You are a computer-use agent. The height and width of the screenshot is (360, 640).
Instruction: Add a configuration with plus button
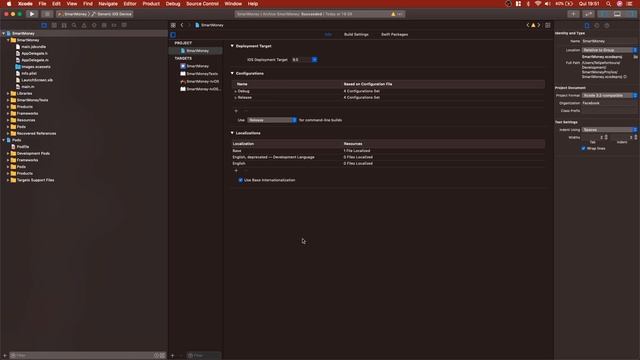[x=236, y=111]
